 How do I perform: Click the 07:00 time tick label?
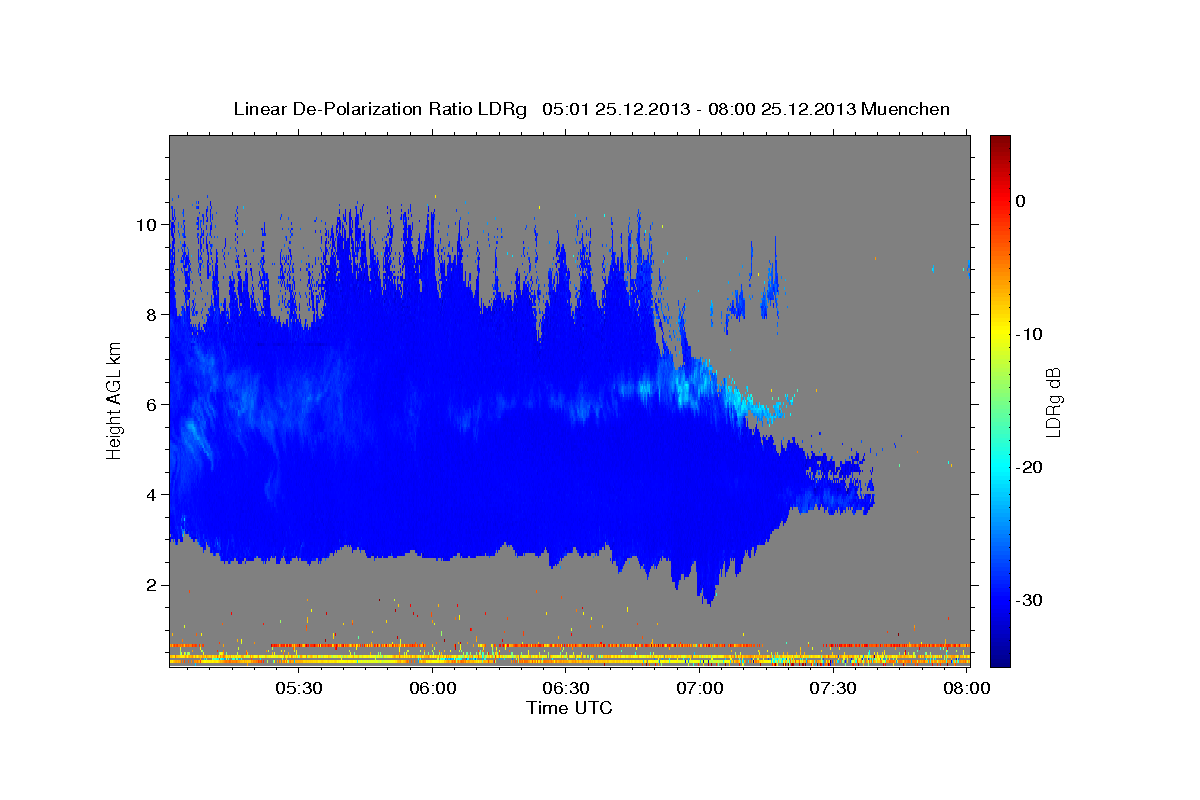pos(700,689)
